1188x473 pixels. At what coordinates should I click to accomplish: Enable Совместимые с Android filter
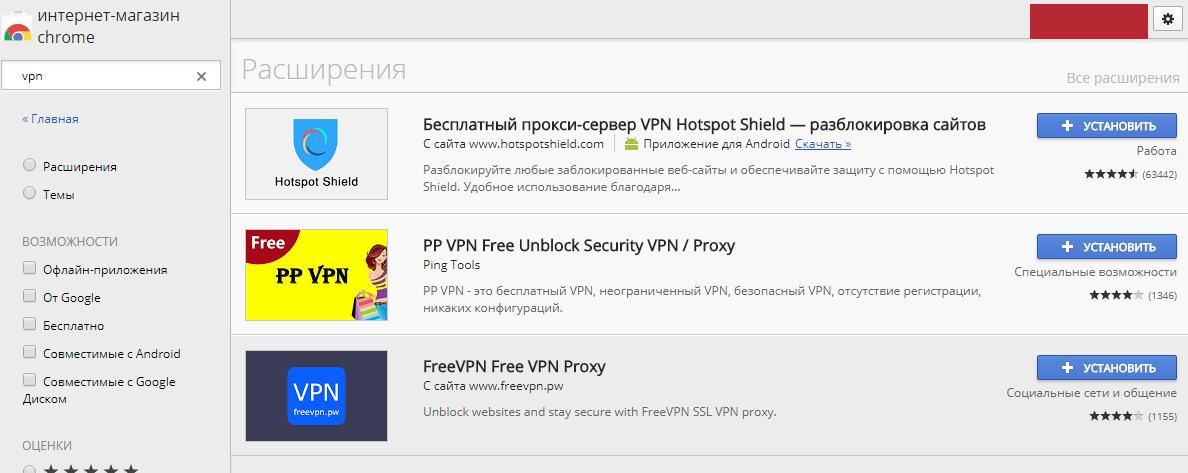coord(30,352)
